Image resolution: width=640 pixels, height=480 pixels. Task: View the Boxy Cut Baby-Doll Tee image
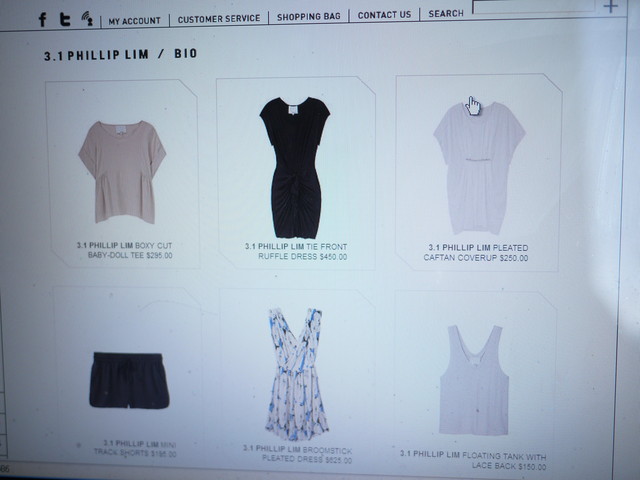click(122, 172)
